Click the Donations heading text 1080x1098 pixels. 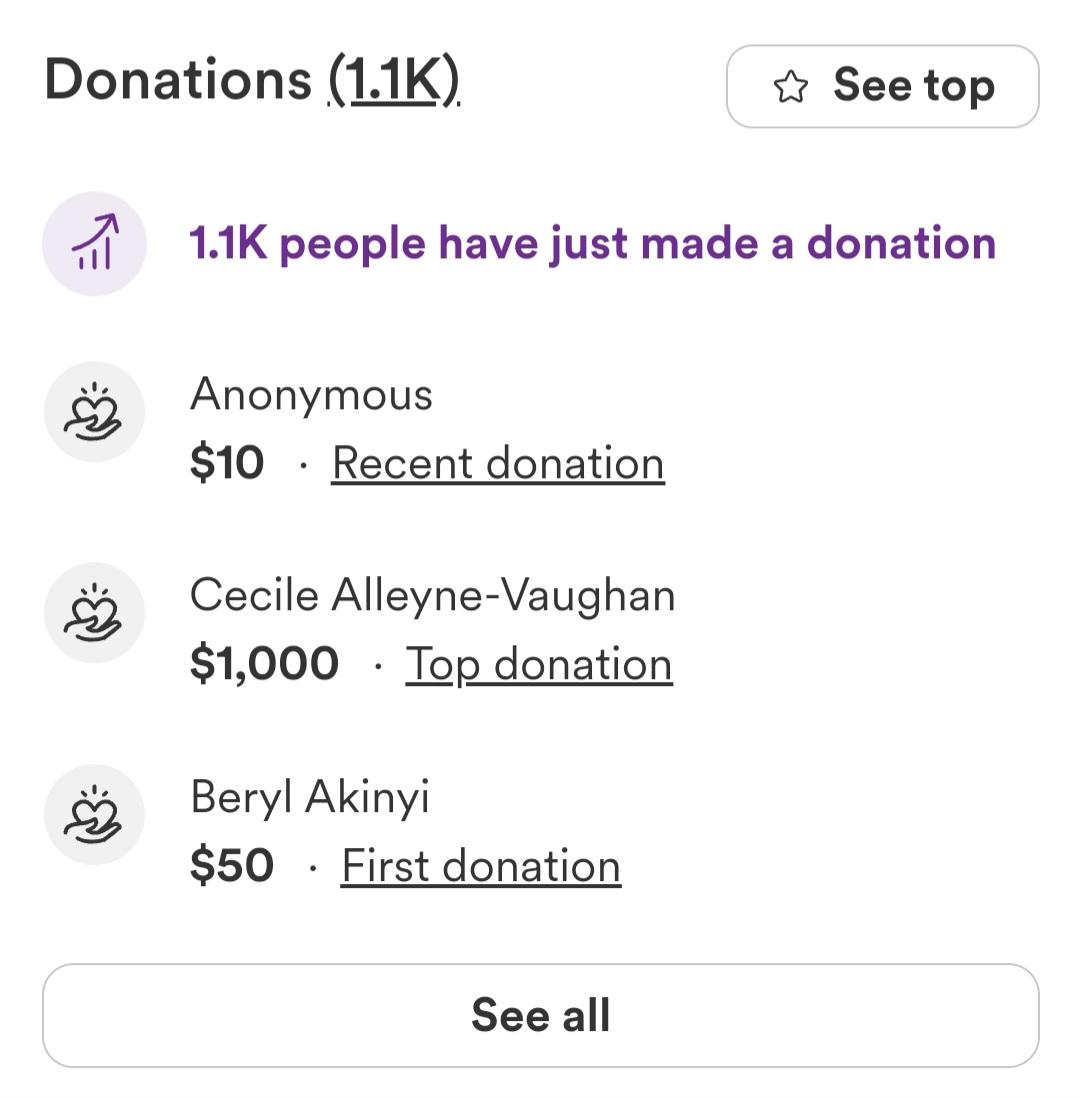tap(178, 80)
